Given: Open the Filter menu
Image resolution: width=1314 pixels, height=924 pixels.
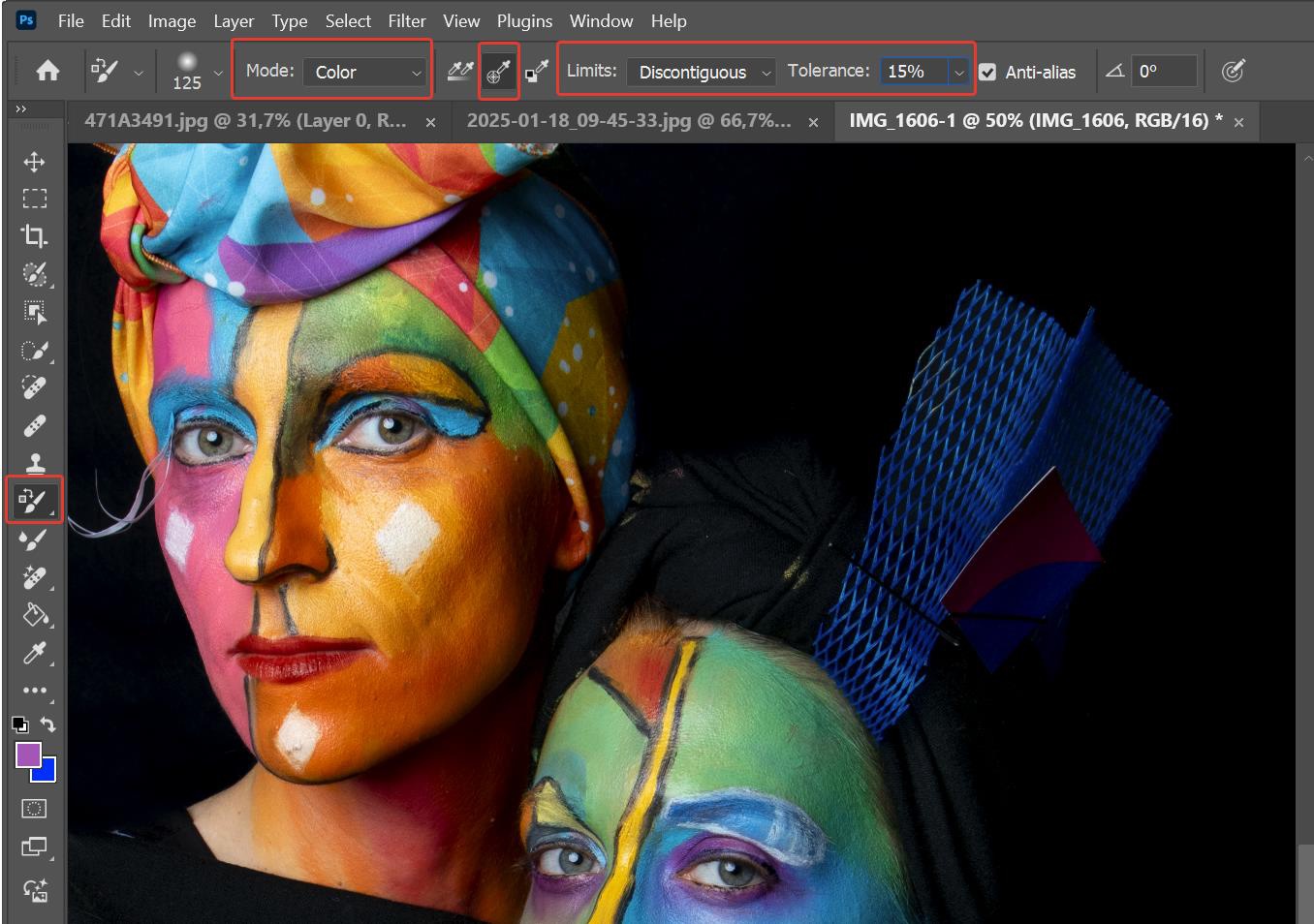Looking at the screenshot, I should pos(406,20).
